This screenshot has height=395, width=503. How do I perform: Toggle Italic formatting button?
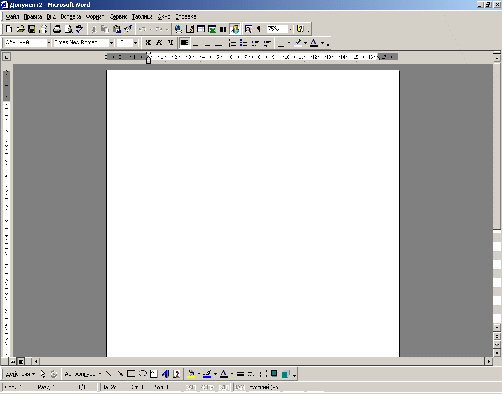[x=159, y=43]
